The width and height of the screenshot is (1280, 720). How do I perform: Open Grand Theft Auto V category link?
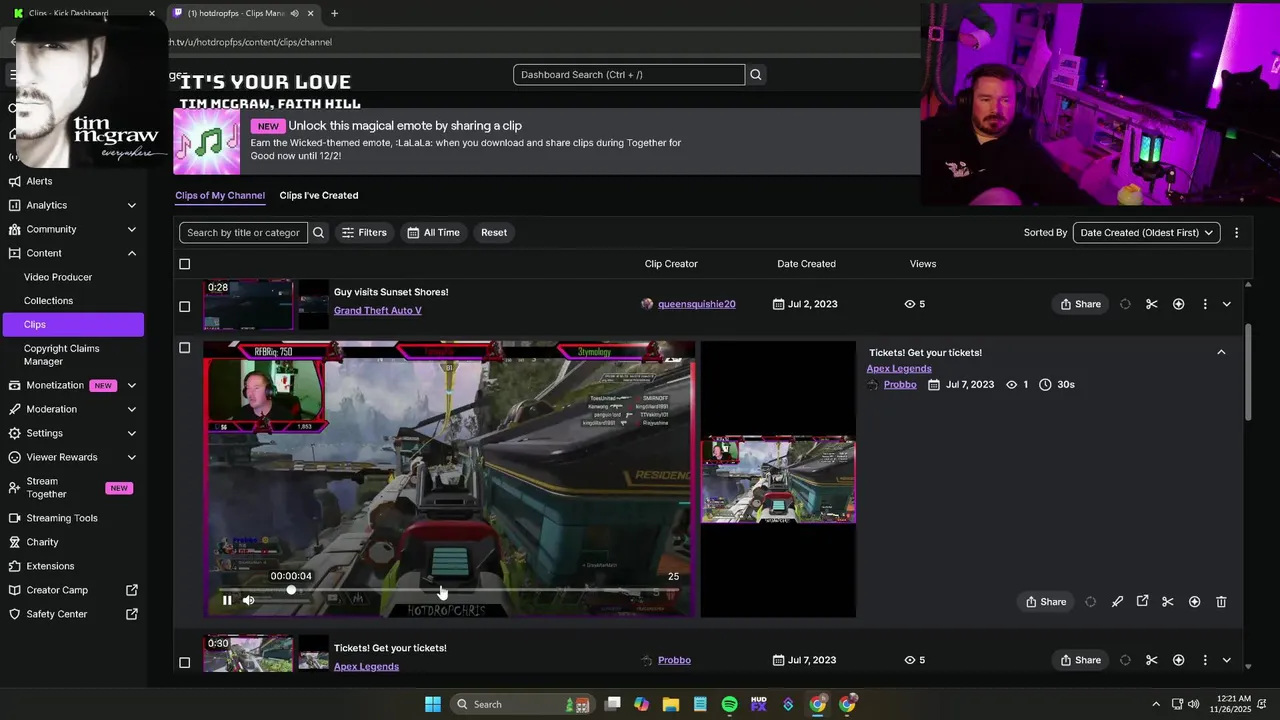pyautogui.click(x=377, y=310)
